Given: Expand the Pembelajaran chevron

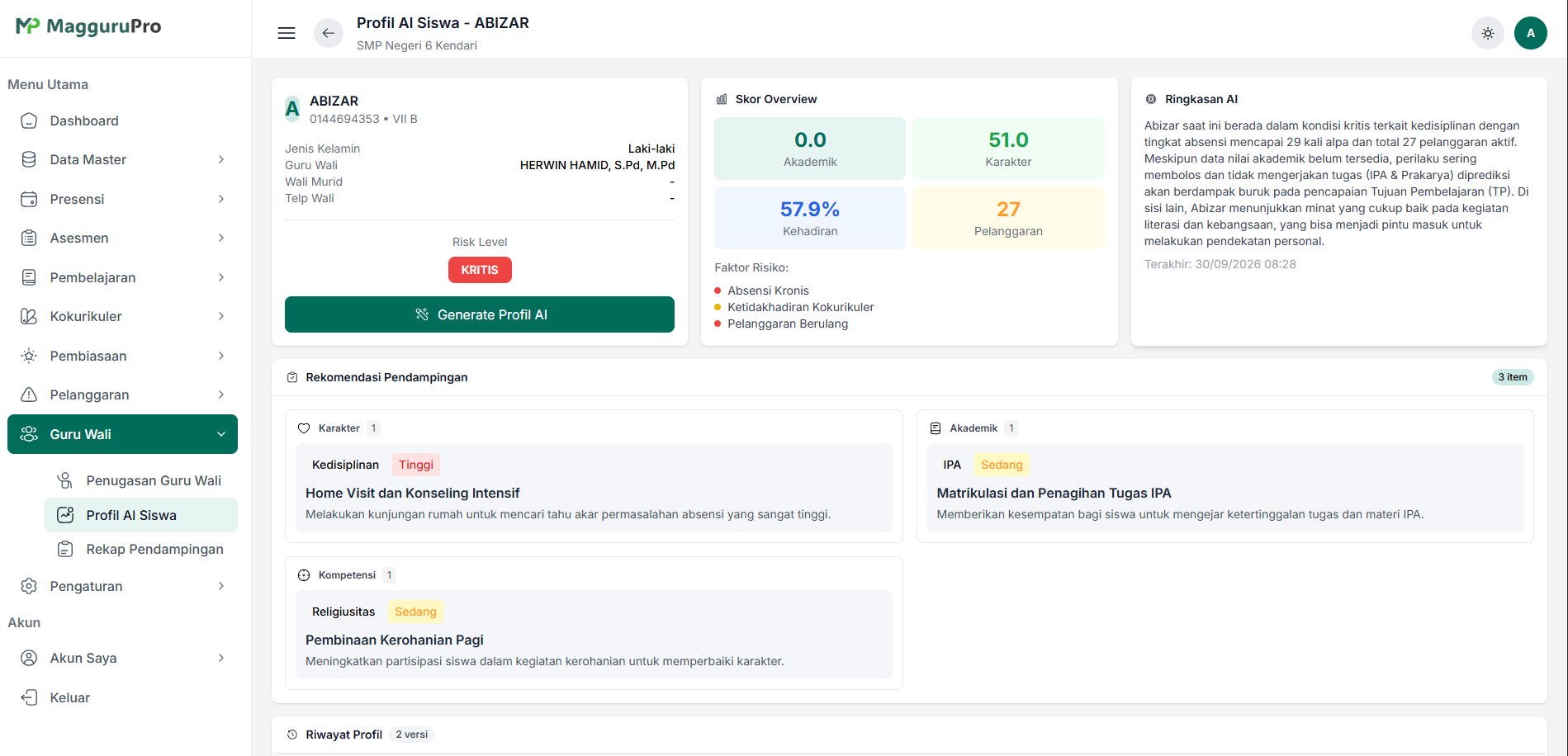Looking at the screenshot, I should pyautogui.click(x=221, y=277).
